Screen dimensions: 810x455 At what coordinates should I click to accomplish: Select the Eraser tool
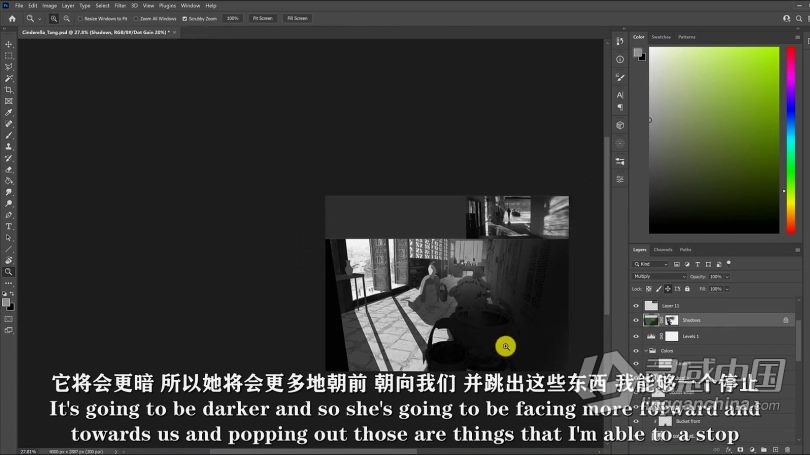coord(9,169)
